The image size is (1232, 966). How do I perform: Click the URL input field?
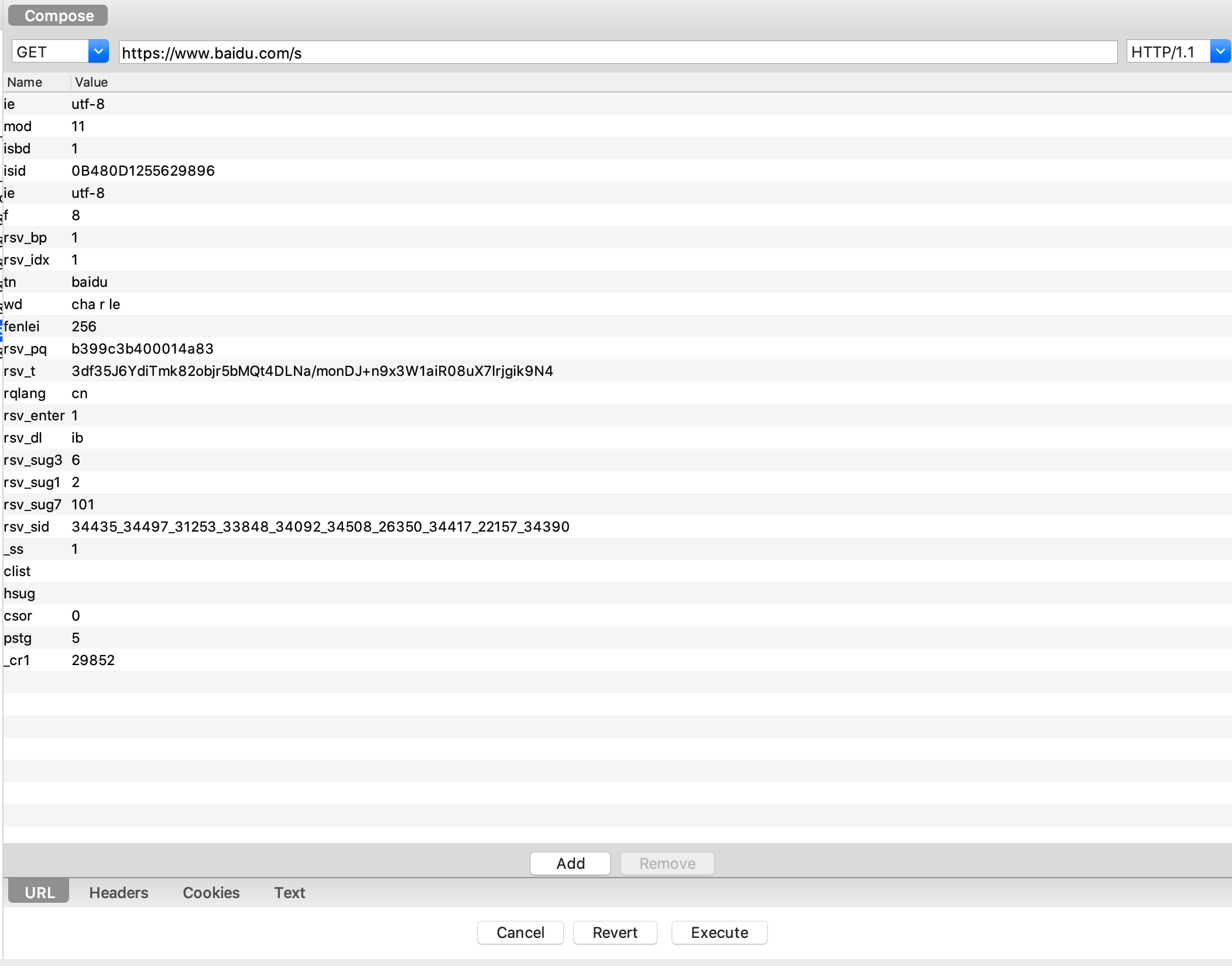click(x=617, y=53)
